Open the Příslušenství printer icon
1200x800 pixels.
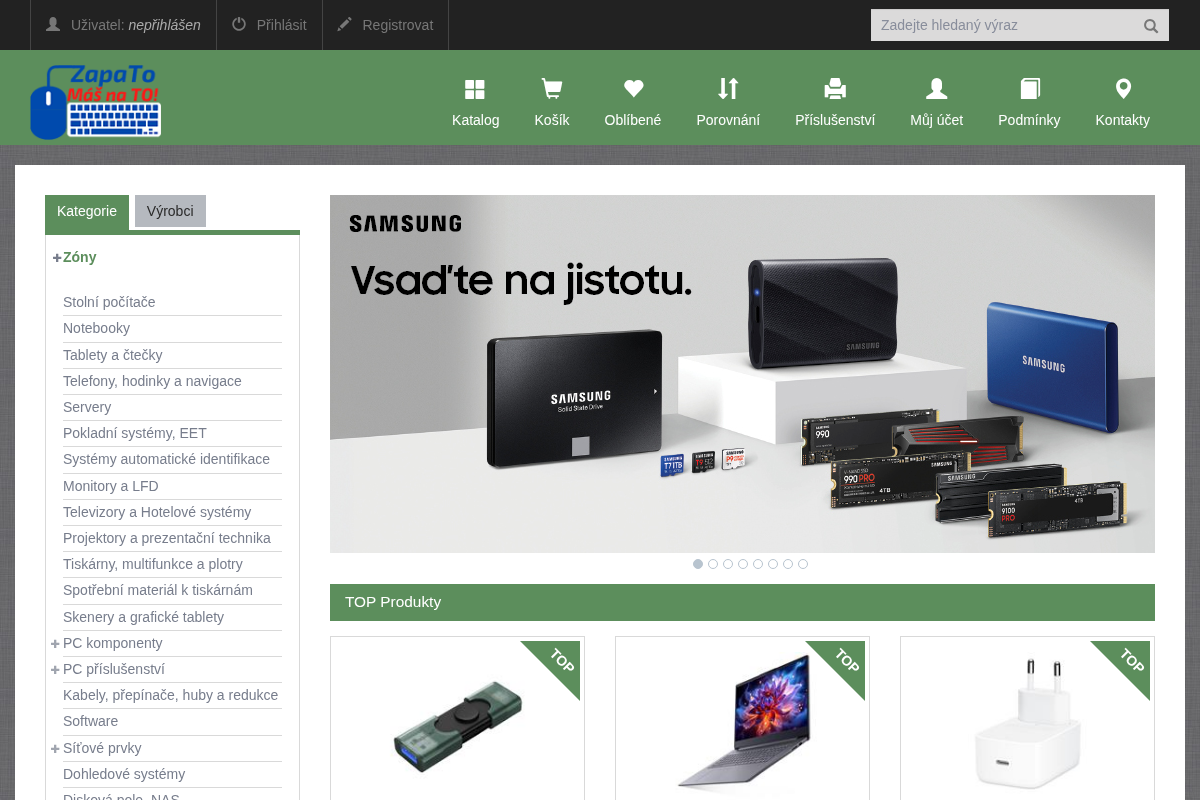click(x=835, y=89)
